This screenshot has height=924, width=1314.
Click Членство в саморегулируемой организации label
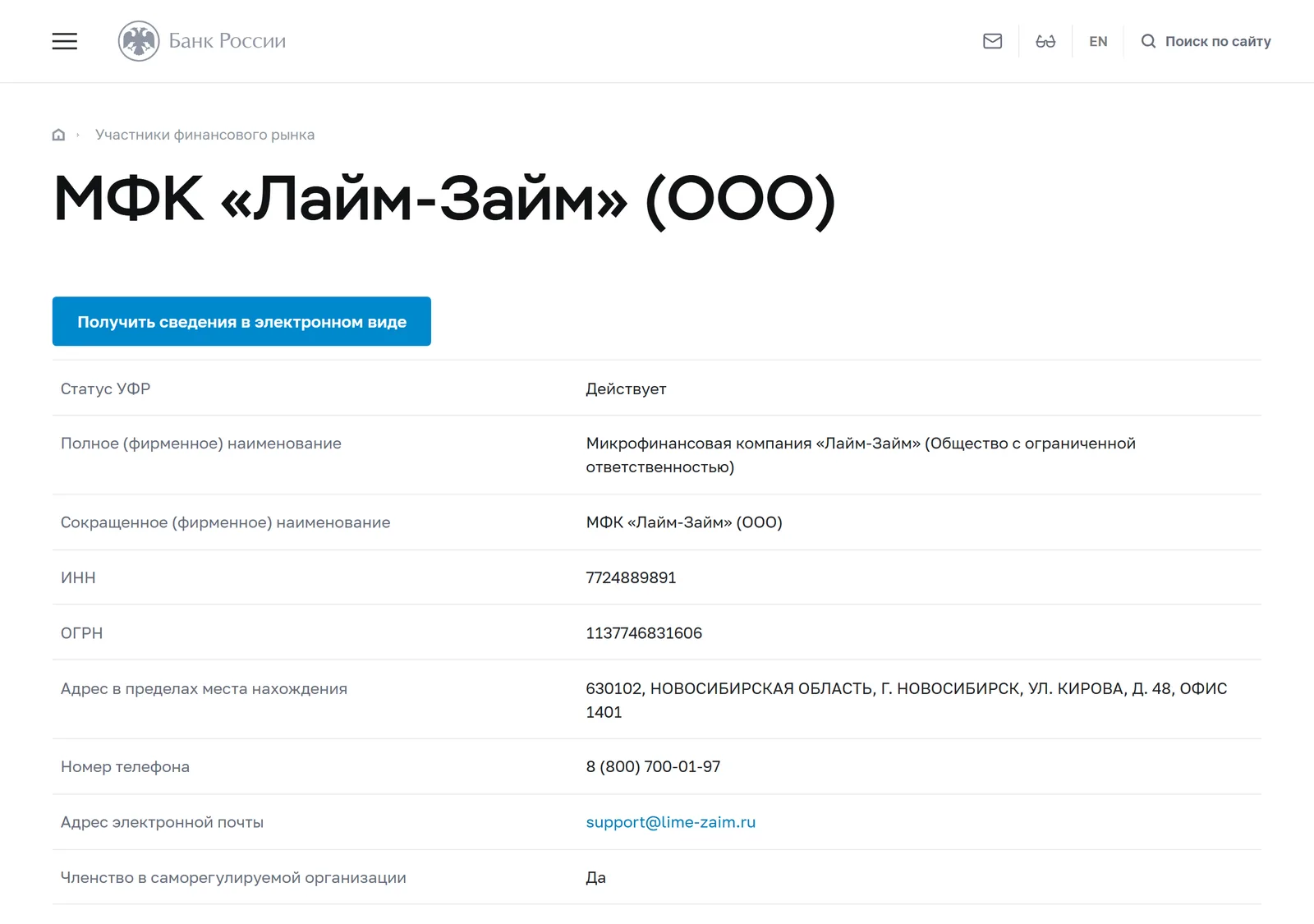tap(233, 877)
